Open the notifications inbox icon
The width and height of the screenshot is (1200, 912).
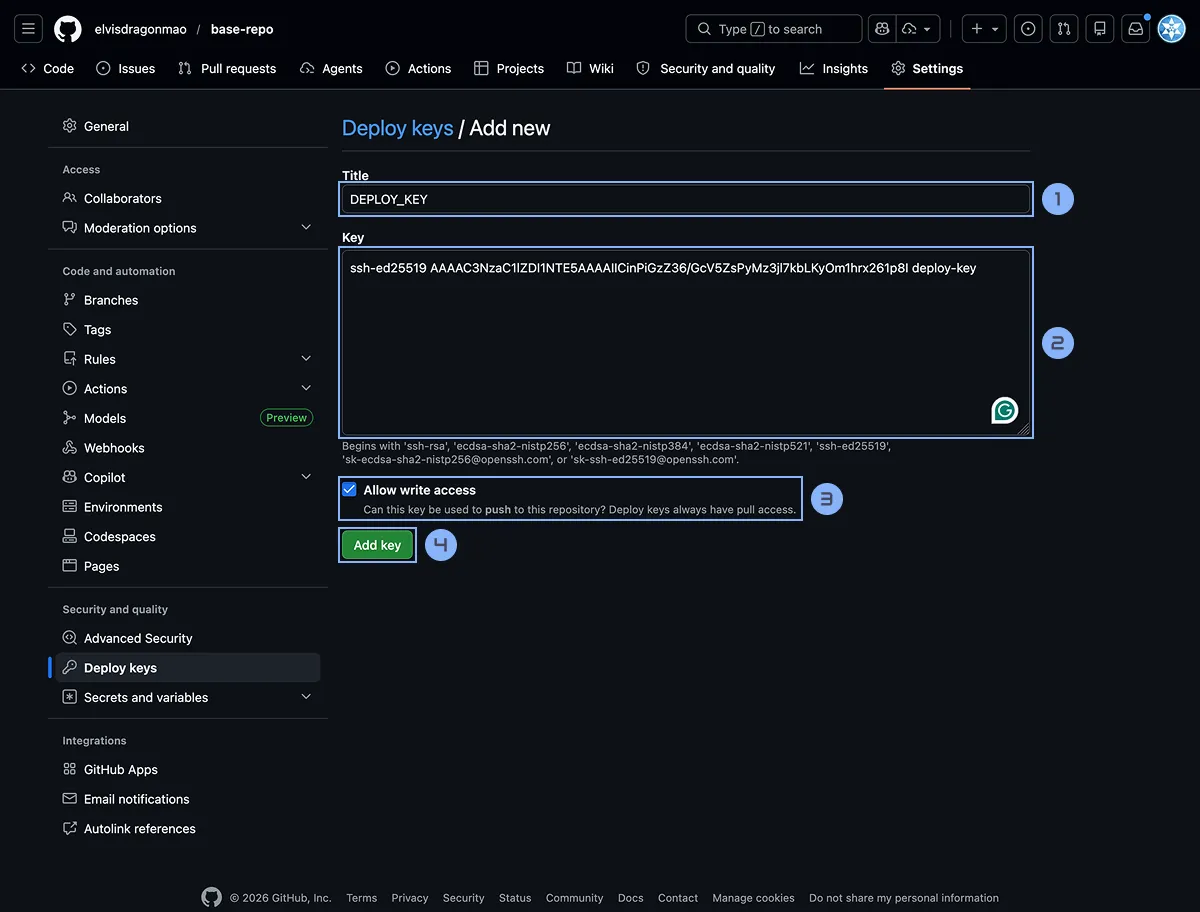coord(1135,29)
